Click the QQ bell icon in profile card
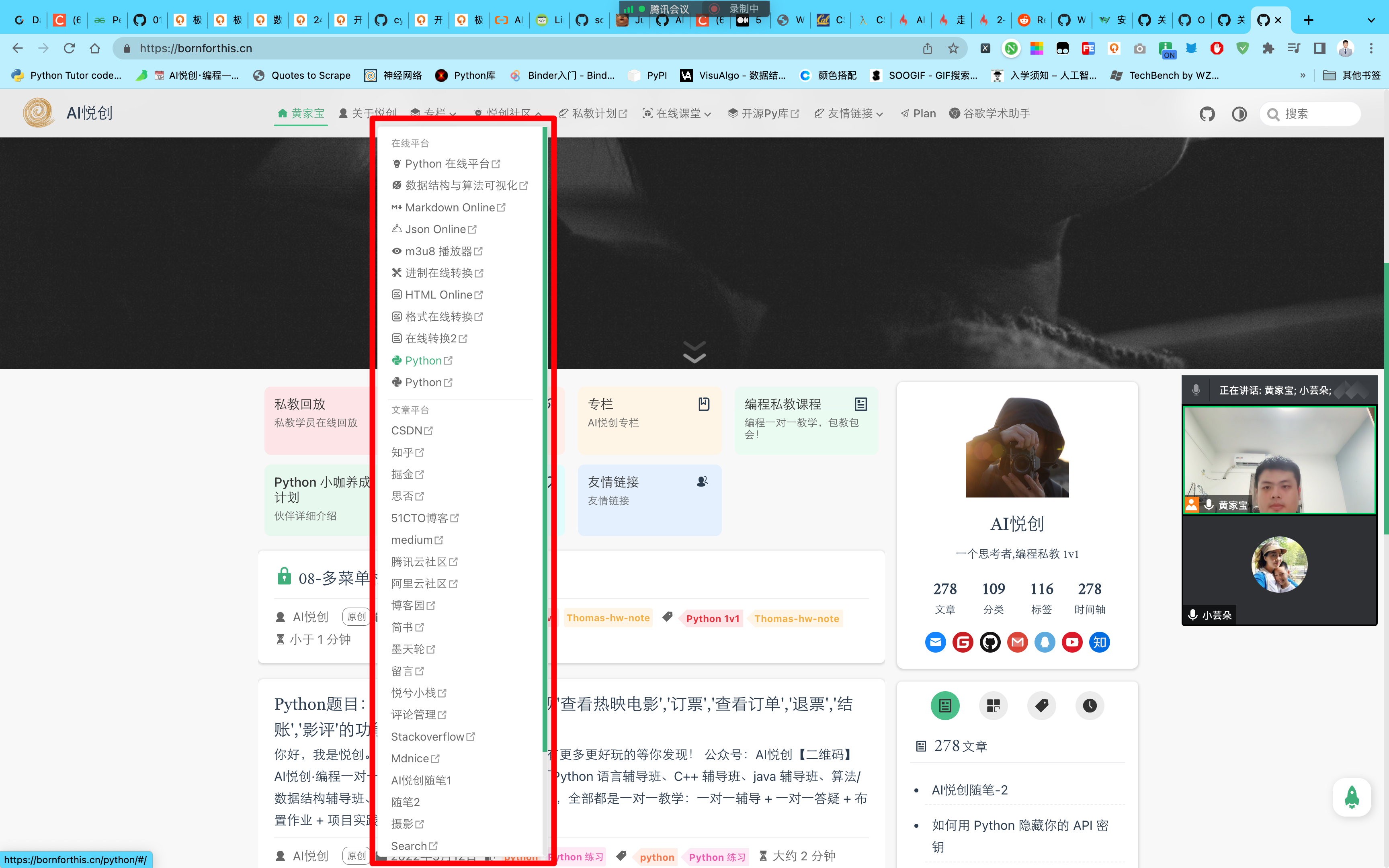 pyautogui.click(x=1045, y=642)
